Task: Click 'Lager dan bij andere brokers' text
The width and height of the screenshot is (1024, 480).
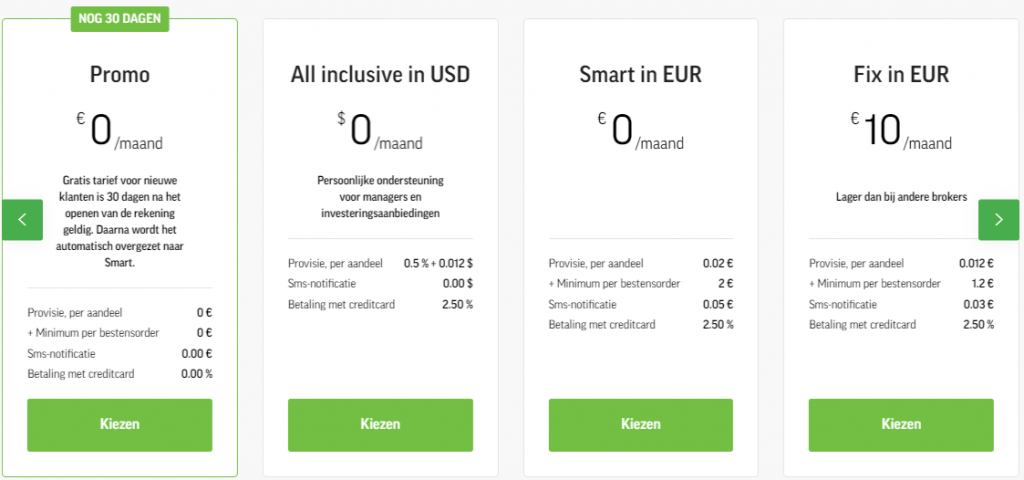Action: tap(901, 197)
